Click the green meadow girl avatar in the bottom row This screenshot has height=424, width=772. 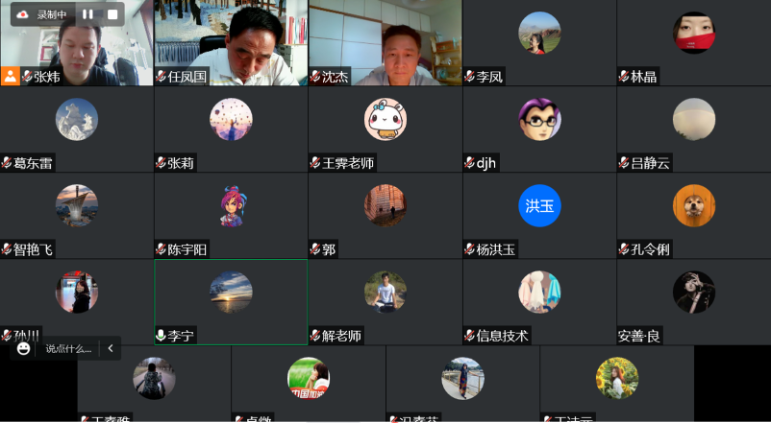(309, 379)
